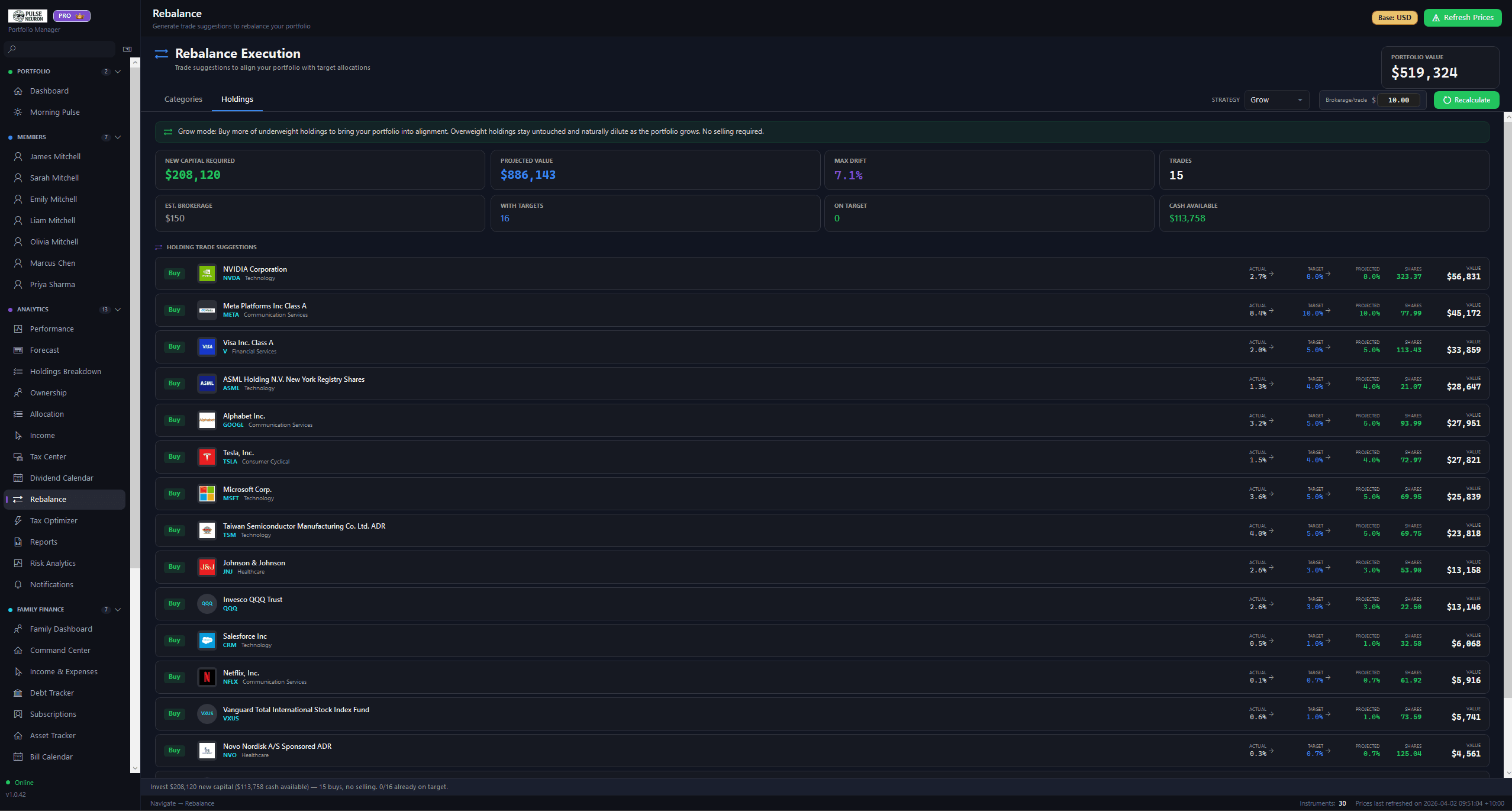
Task: Click the Netflix logo icon
Action: 207,677
